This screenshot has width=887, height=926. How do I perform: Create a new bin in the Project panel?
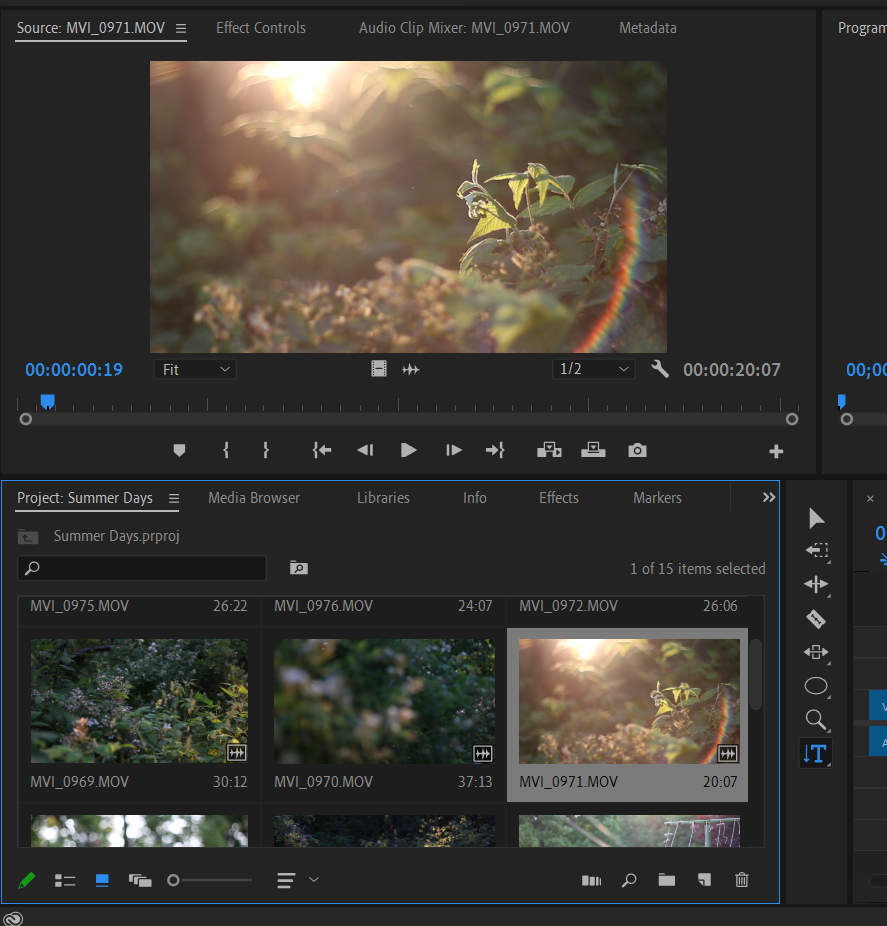click(x=667, y=880)
